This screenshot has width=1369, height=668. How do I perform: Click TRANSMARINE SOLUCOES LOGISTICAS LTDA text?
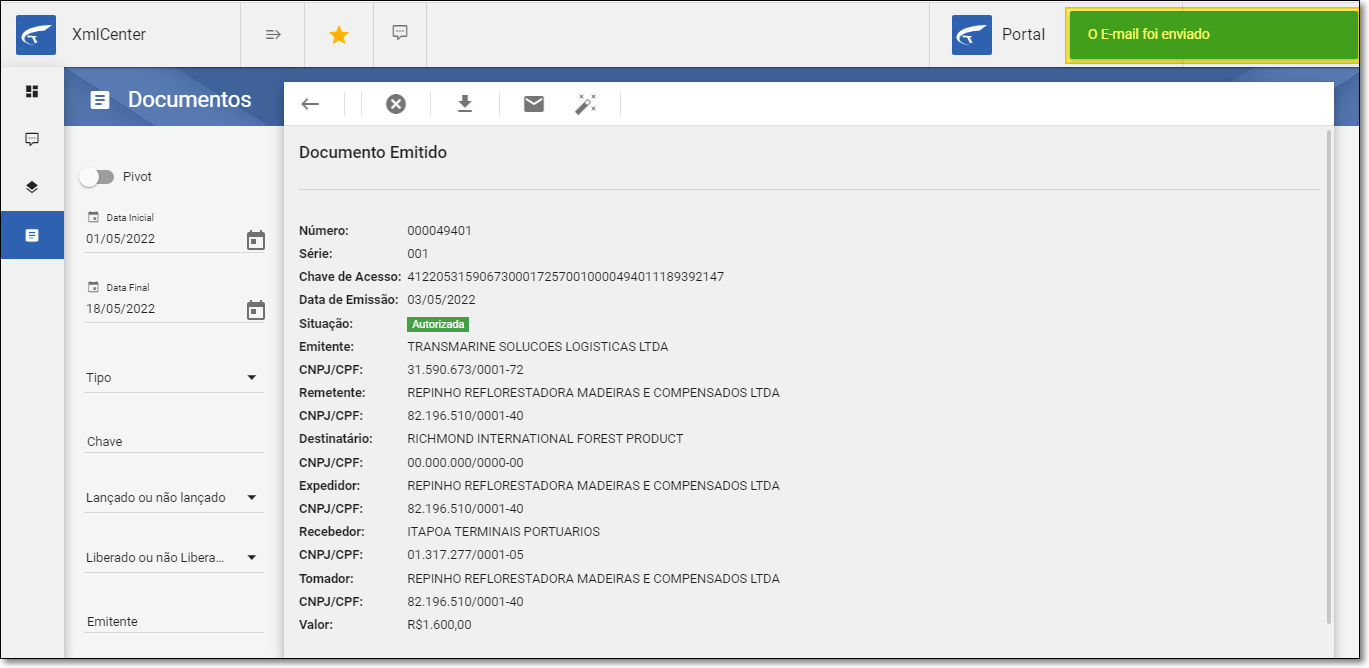538,347
